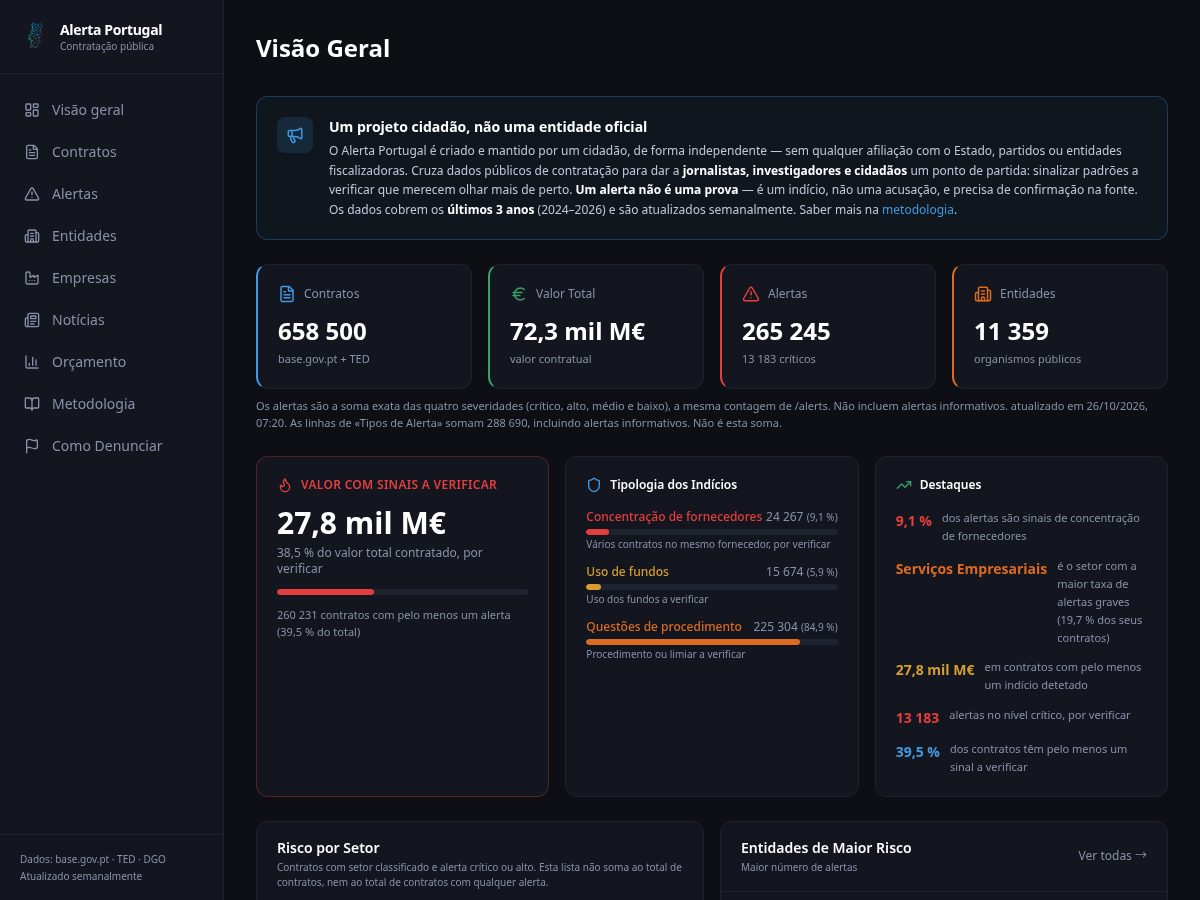Image resolution: width=1200 pixels, height=900 pixels.
Task: Click the Entidades building sidebar icon
Action: [32, 236]
